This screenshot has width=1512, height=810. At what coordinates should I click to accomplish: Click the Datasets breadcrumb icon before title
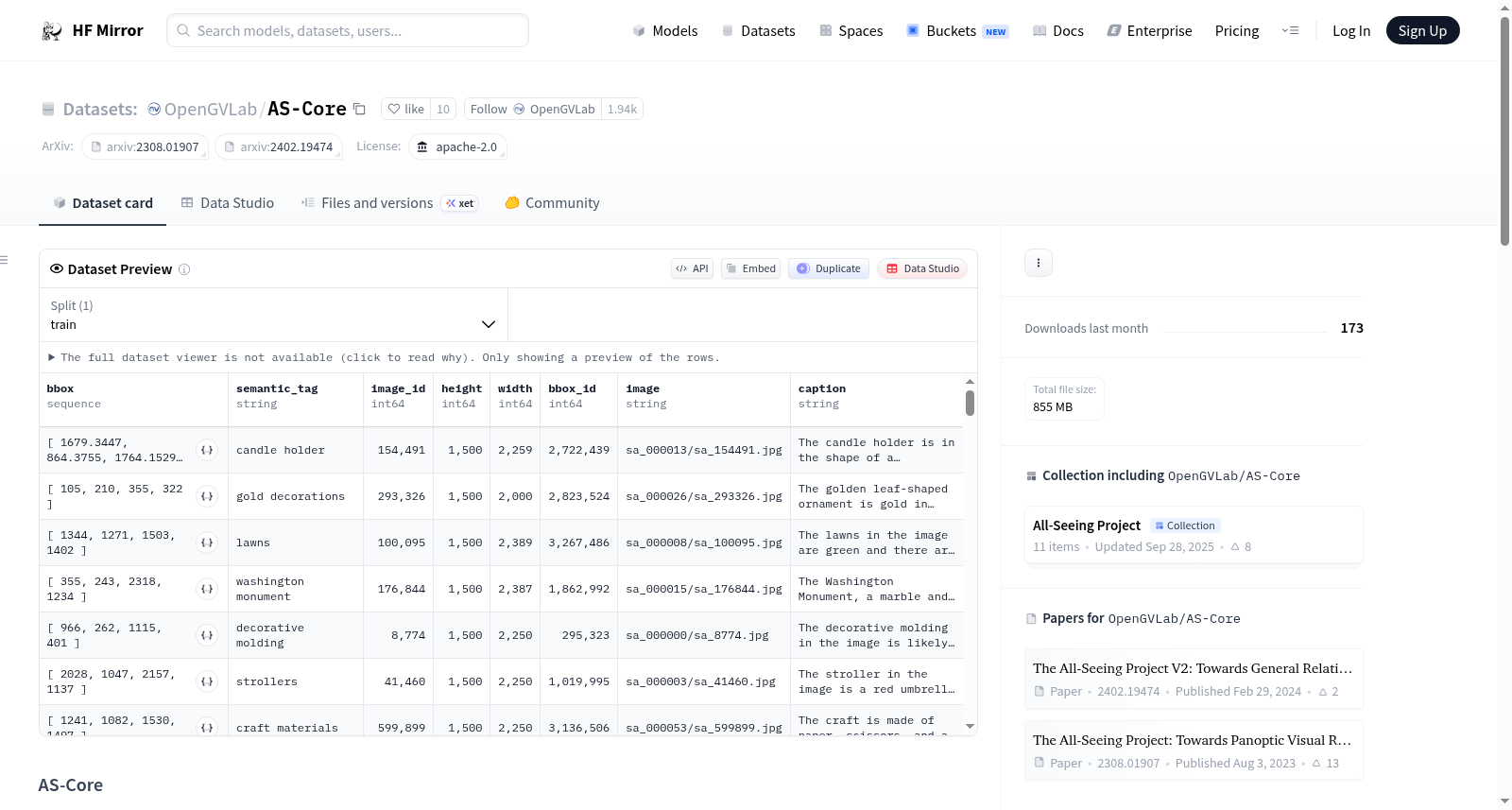(48, 110)
